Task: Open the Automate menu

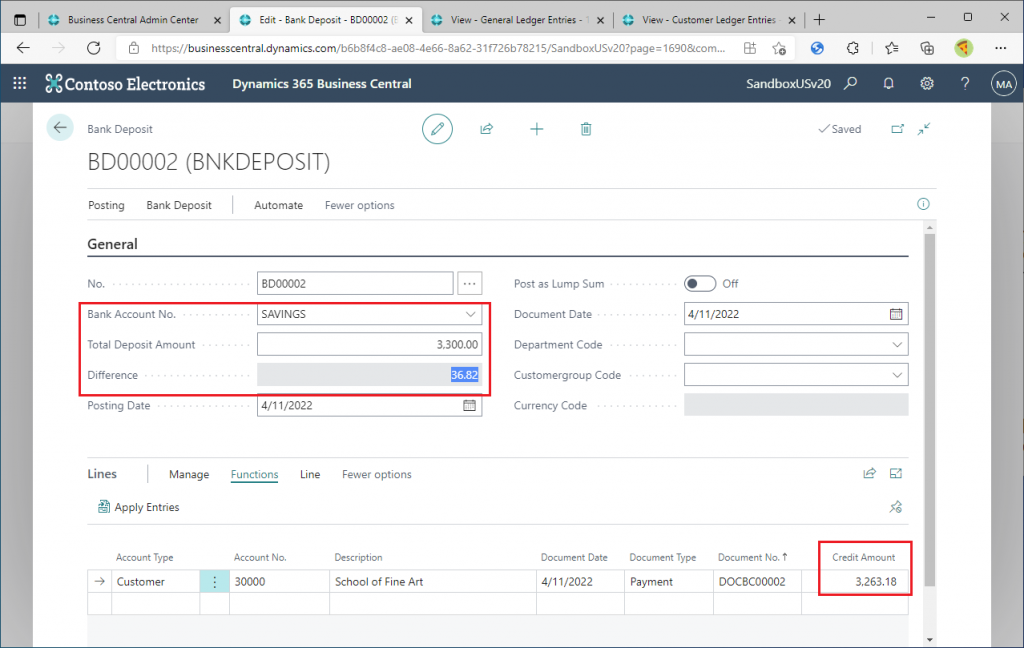Action: click(x=278, y=205)
